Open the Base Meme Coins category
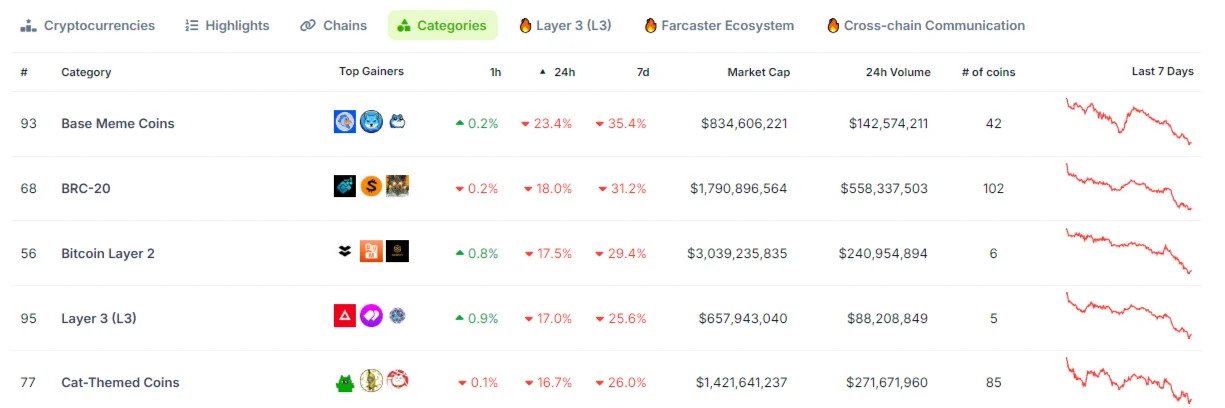 tap(118, 123)
